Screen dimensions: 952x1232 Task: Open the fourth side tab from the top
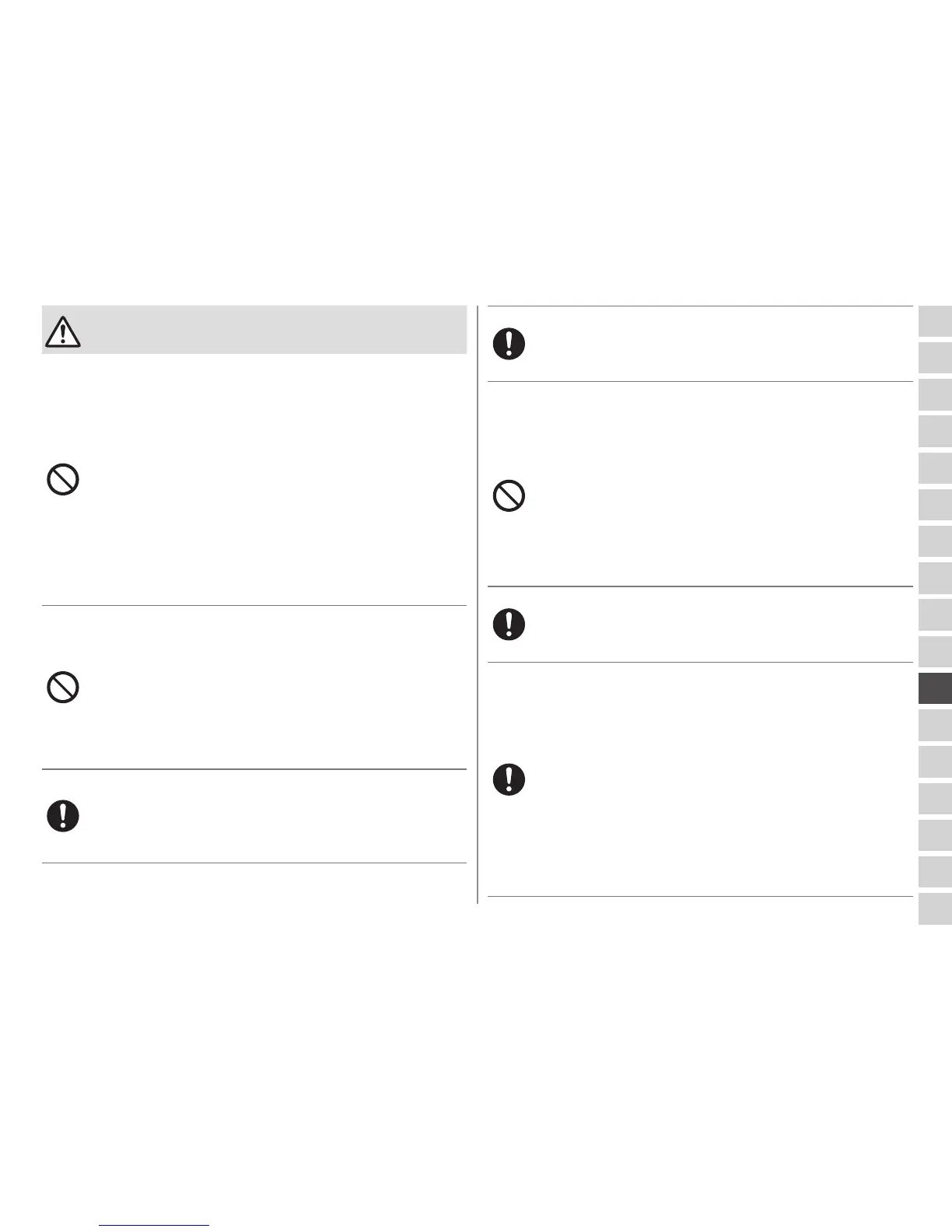pos(935,431)
